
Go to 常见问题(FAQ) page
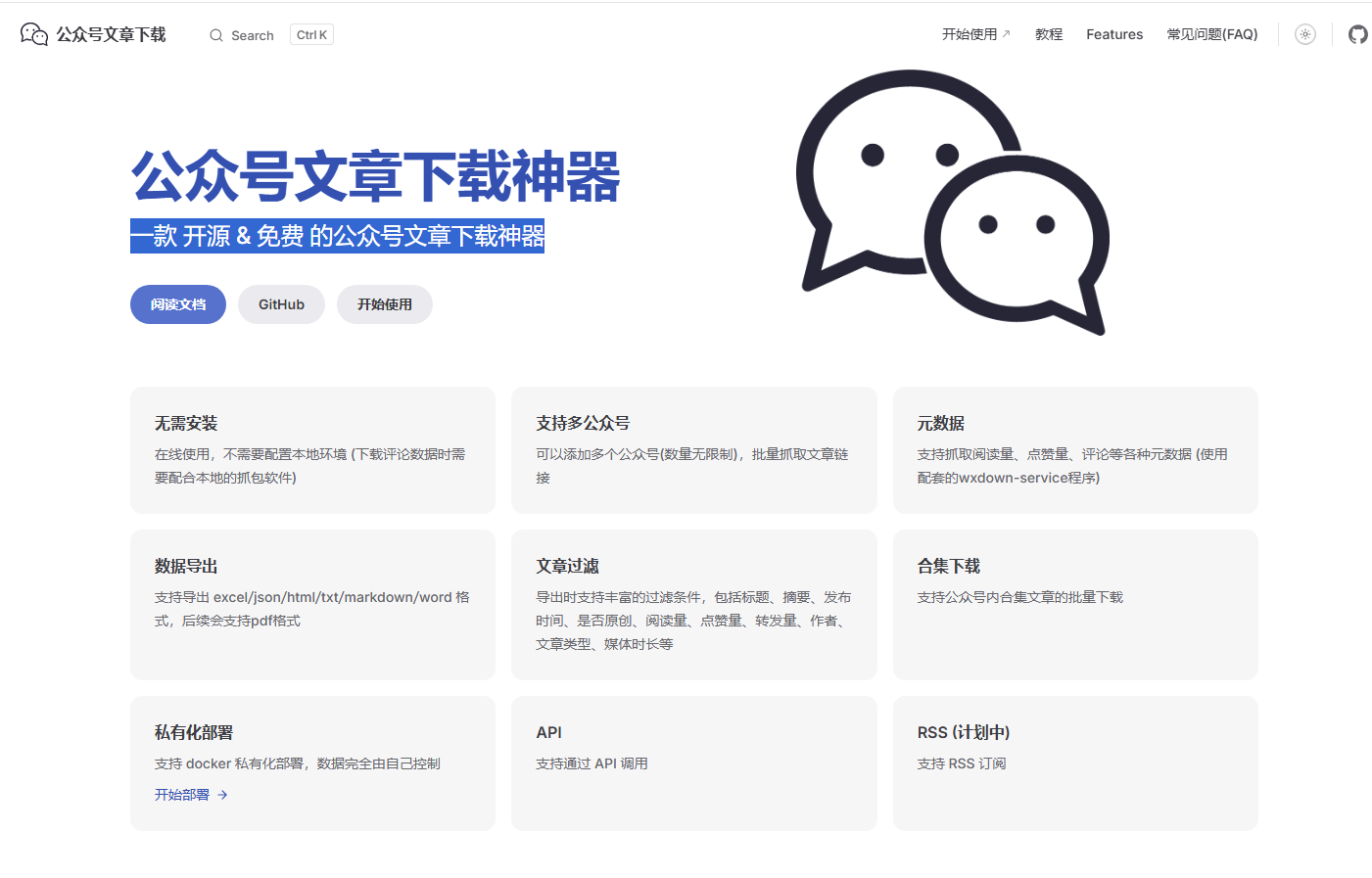click(1211, 34)
